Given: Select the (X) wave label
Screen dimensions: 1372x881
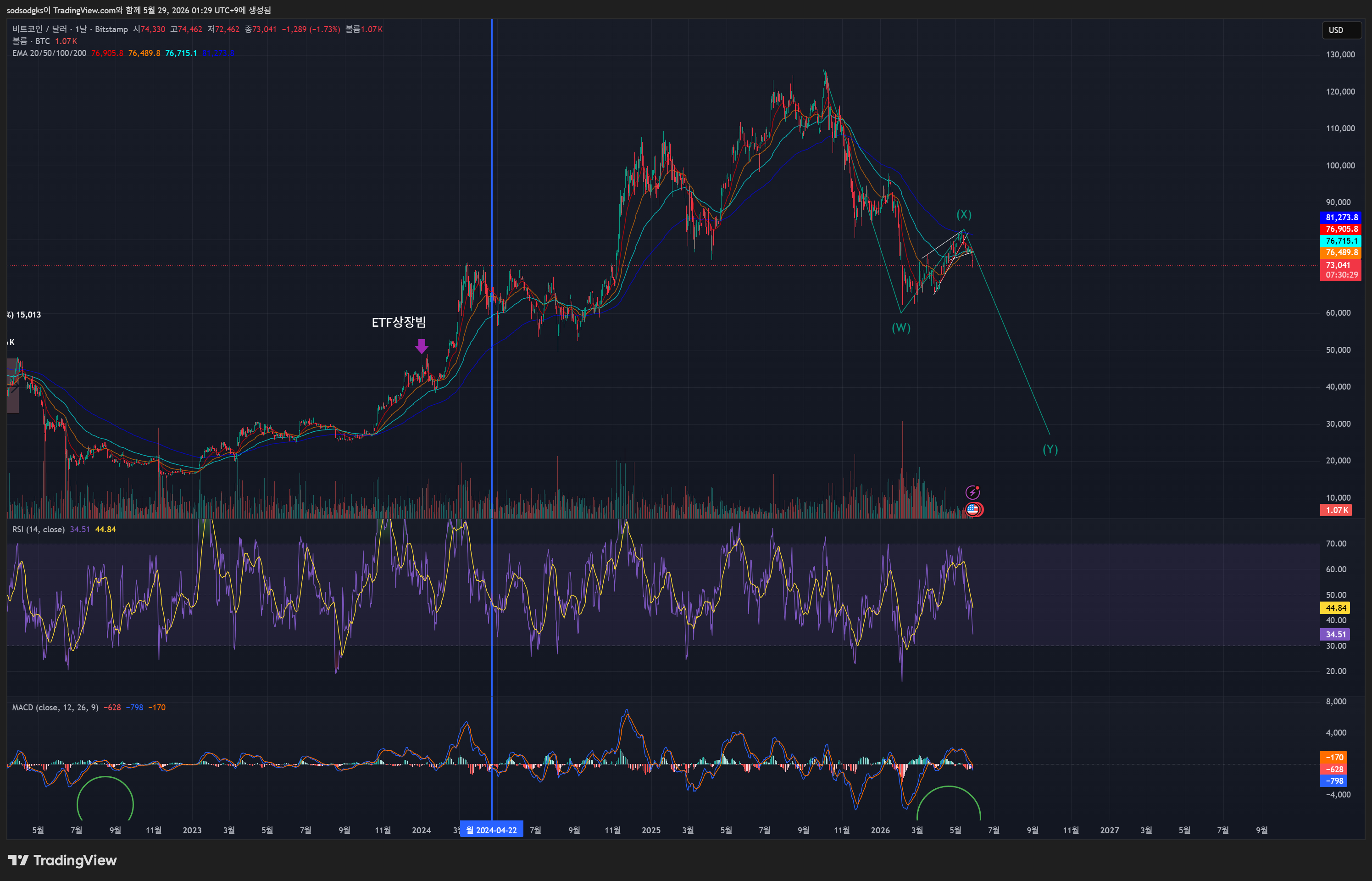Looking at the screenshot, I should tap(964, 215).
